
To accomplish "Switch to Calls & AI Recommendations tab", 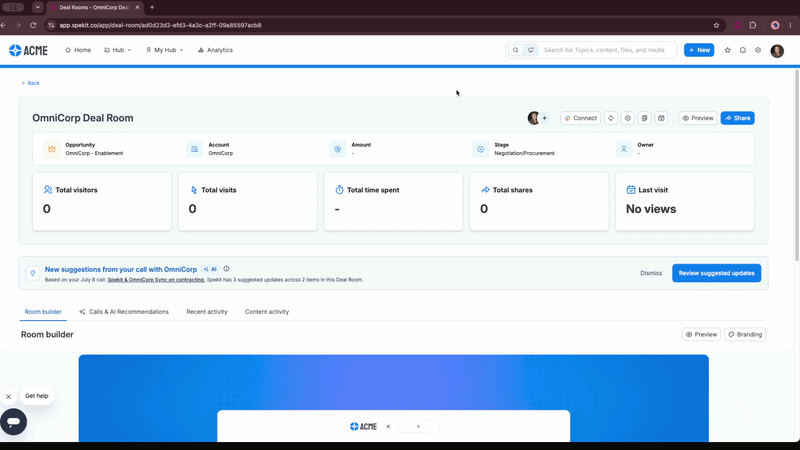I will 124,312.
